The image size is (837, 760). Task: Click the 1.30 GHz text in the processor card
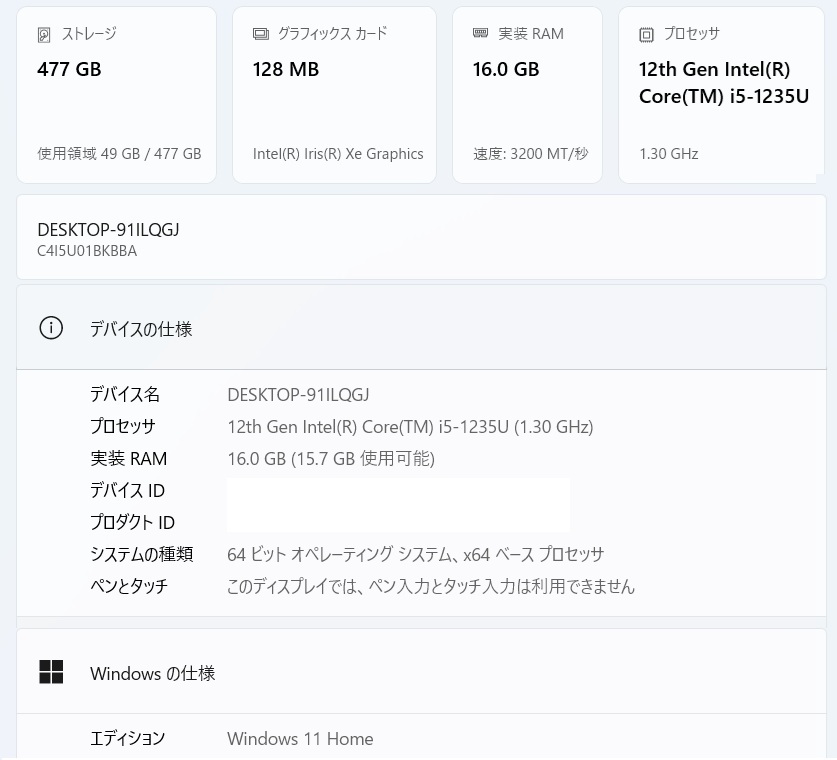point(669,154)
